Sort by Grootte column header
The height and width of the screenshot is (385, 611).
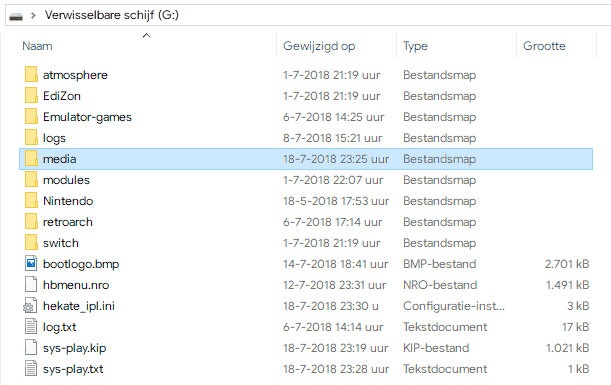[x=544, y=46]
